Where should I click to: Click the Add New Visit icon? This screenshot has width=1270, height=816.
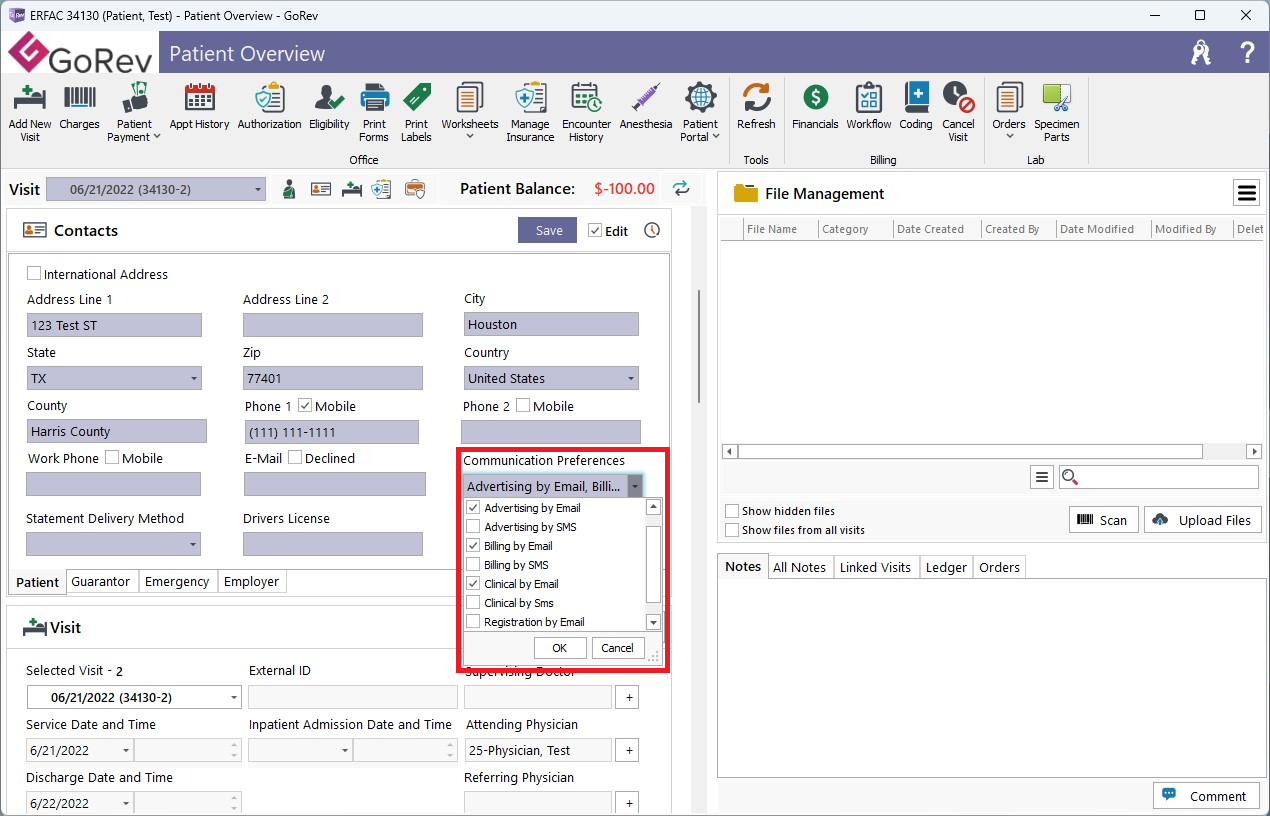(x=30, y=98)
